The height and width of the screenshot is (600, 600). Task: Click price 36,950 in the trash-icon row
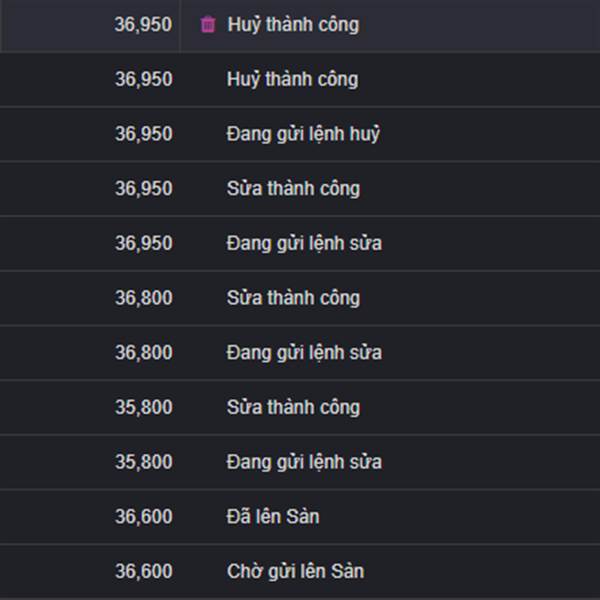tap(143, 25)
